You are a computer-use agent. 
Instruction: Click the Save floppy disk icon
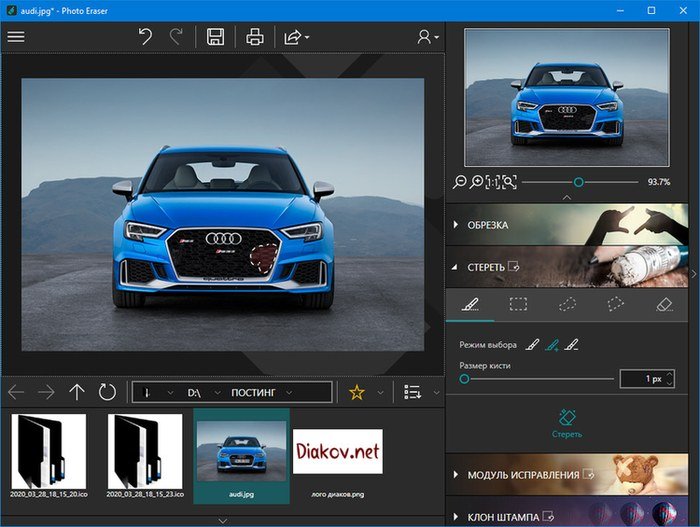point(214,37)
